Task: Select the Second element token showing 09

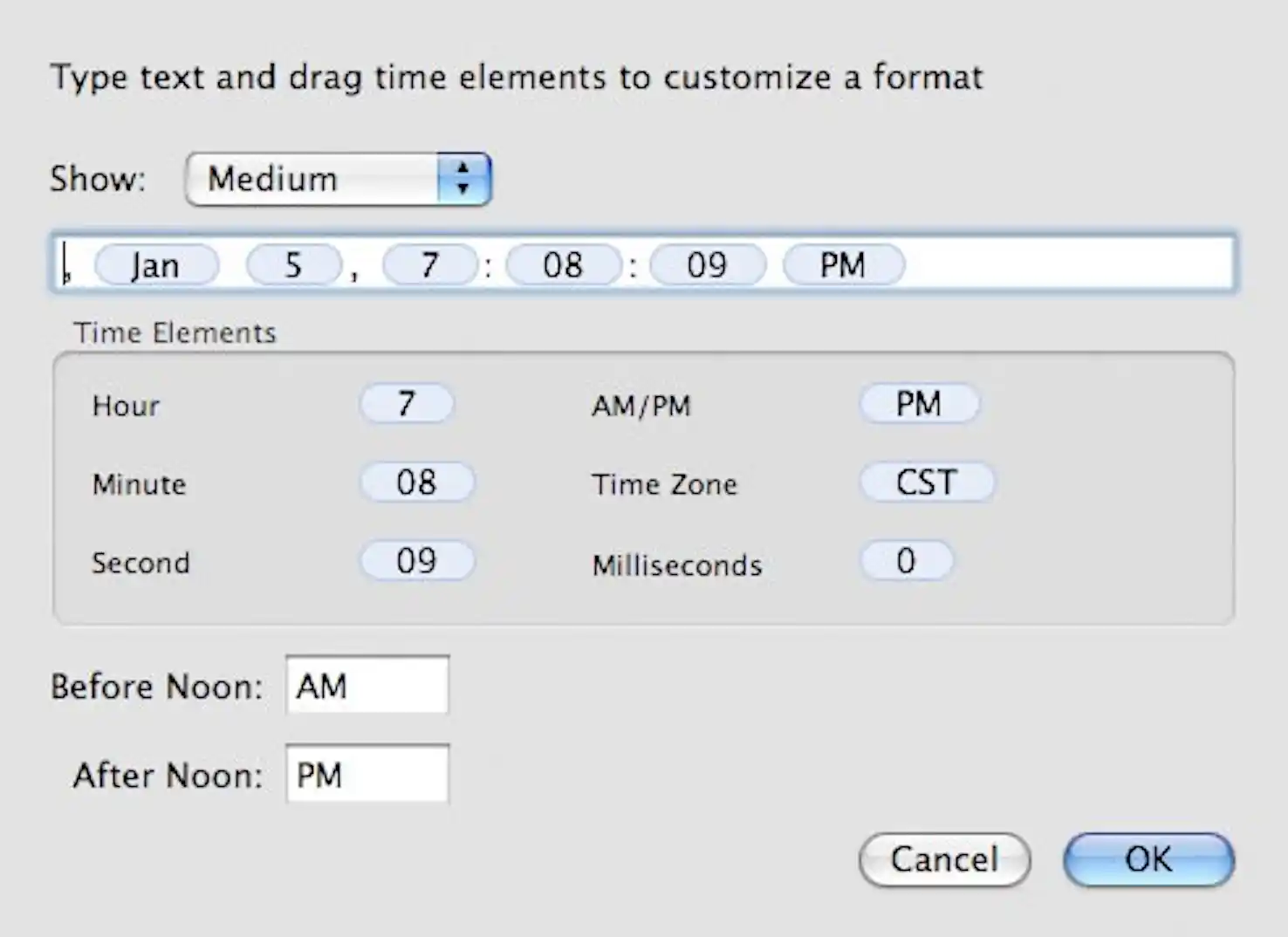Action: pos(416,561)
